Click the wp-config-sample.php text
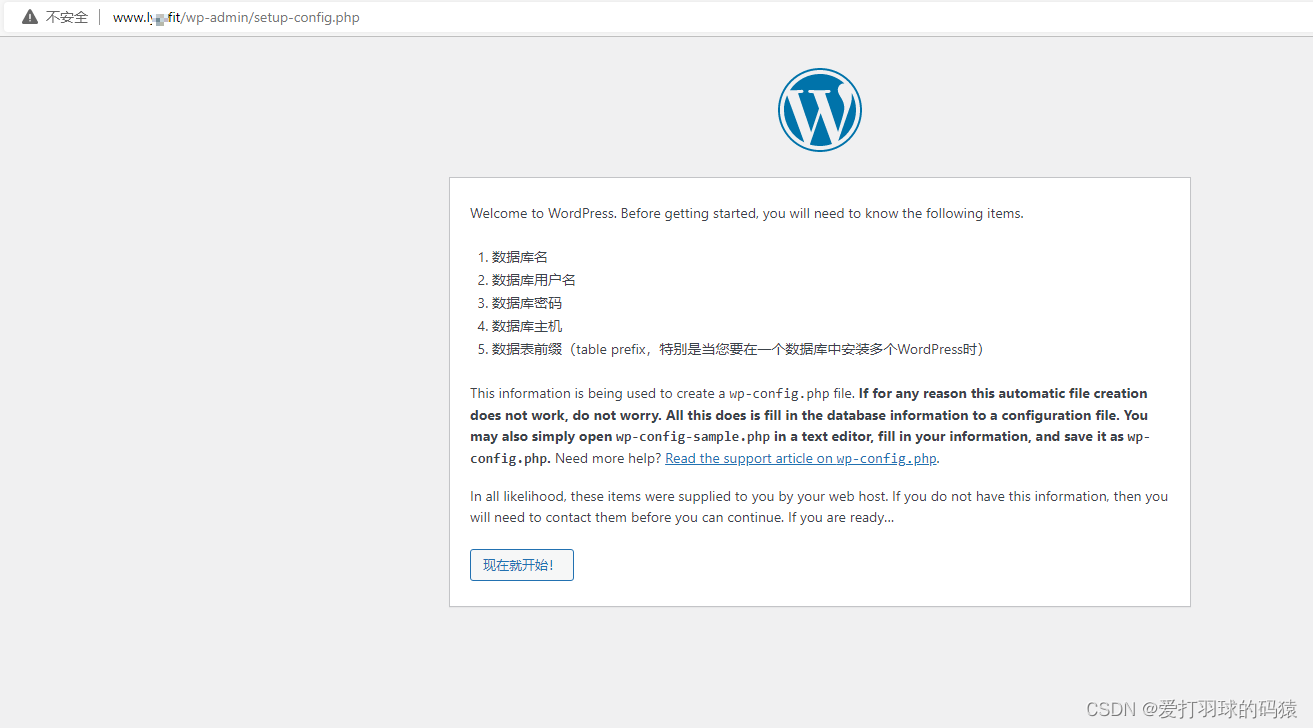Image resolution: width=1313 pixels, height=728 pixels. pyautogui.click(x=693, y=437)
